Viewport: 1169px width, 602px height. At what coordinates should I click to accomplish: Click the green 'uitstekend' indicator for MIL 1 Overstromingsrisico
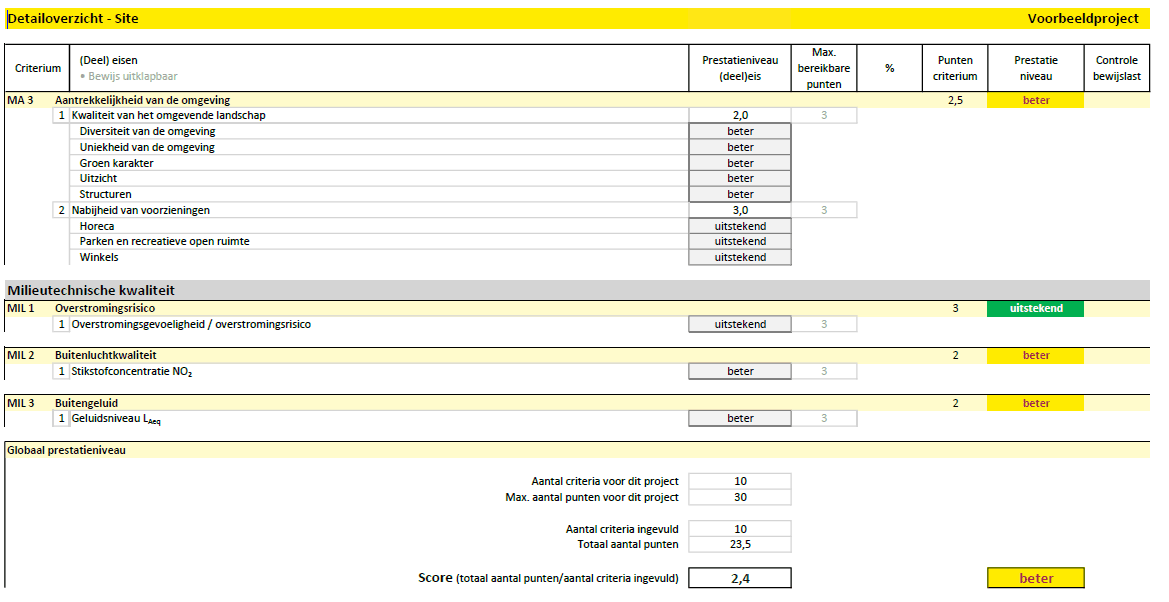point(1034,308)
